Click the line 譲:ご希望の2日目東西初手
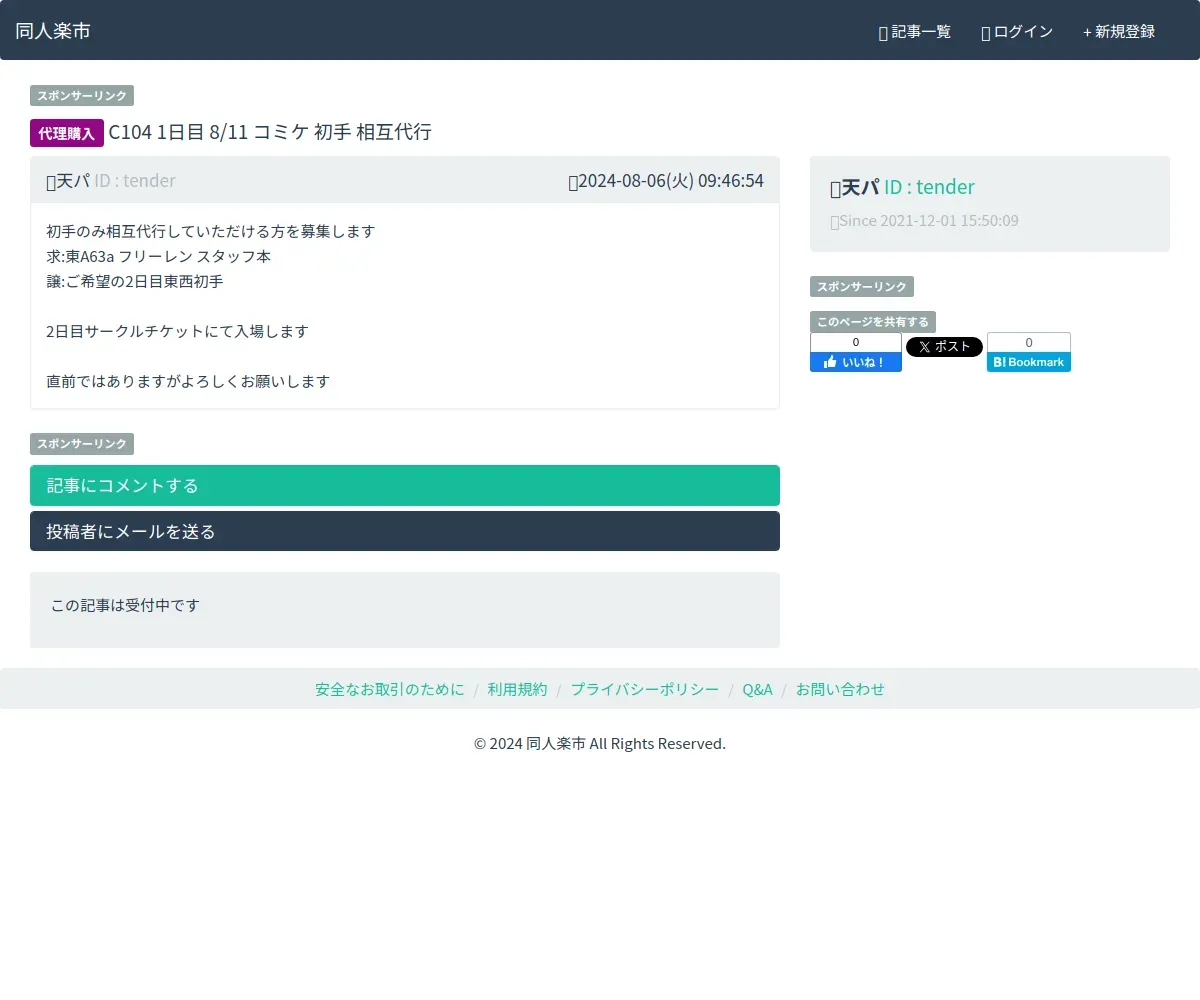Viewport: 1200px width, 1000px height. pos(135,281)
